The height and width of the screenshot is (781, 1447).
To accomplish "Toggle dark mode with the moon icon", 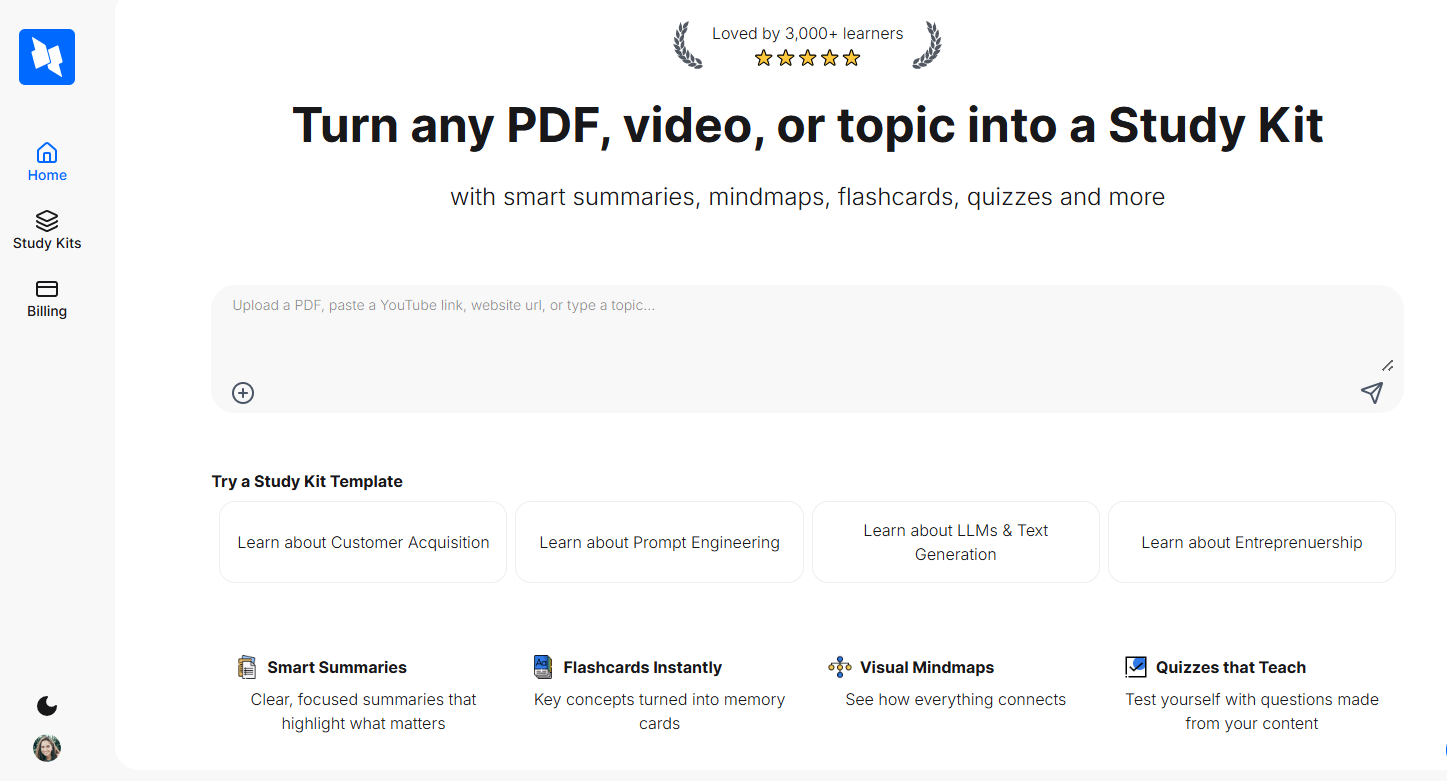I will pos(46,706).
